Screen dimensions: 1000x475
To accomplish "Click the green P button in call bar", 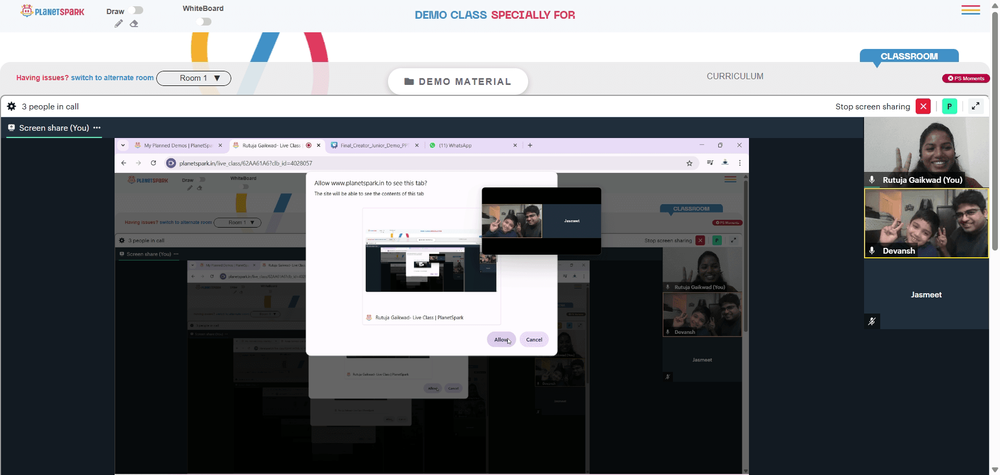I will pos(950,106).
